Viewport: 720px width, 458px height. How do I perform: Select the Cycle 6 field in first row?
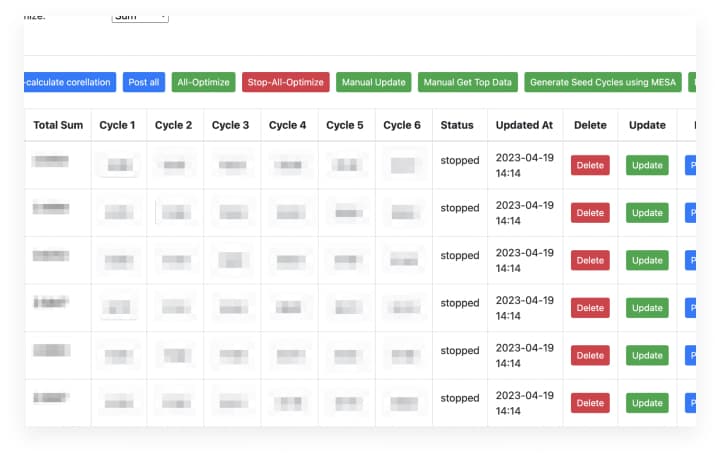click(x=403, y=165)
